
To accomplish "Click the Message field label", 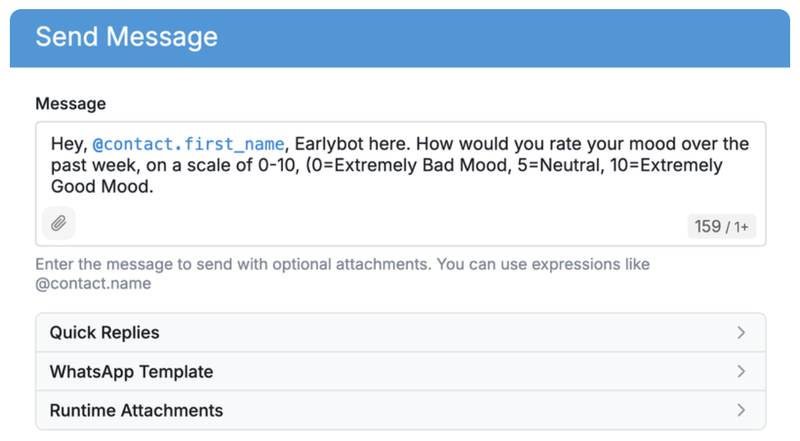I will 70,104.
